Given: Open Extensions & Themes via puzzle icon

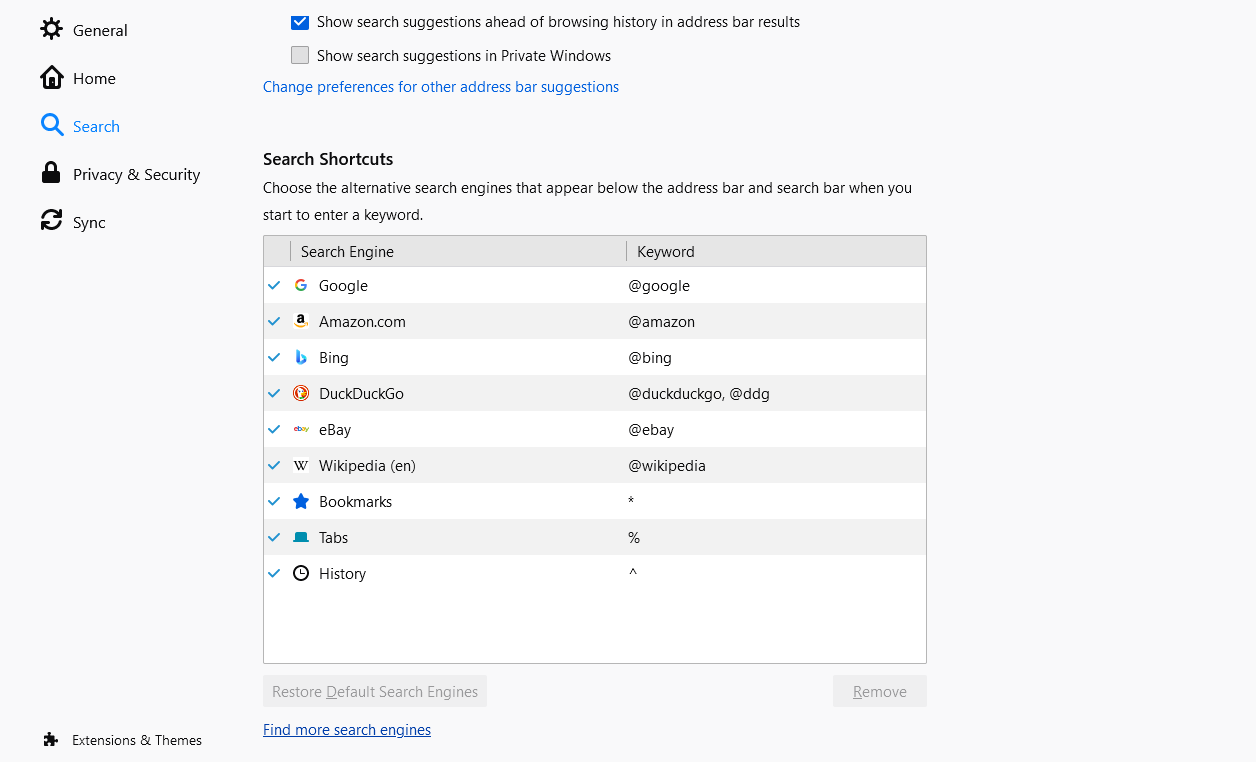Looking at the screenshot, I should (49, 740).
